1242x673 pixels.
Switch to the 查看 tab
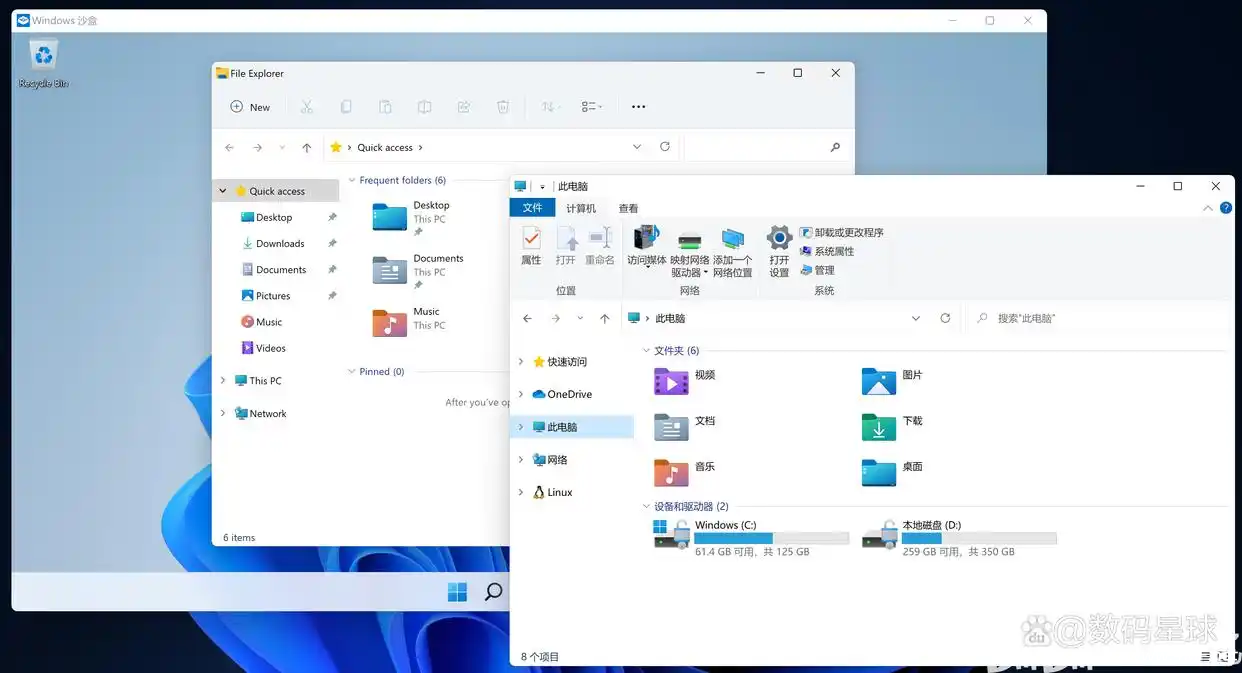point(628,208)
